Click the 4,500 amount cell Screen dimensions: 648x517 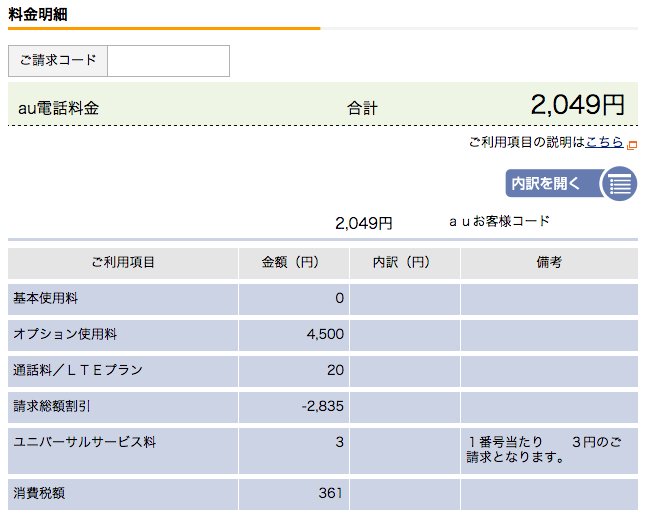[x=294, y=334]
